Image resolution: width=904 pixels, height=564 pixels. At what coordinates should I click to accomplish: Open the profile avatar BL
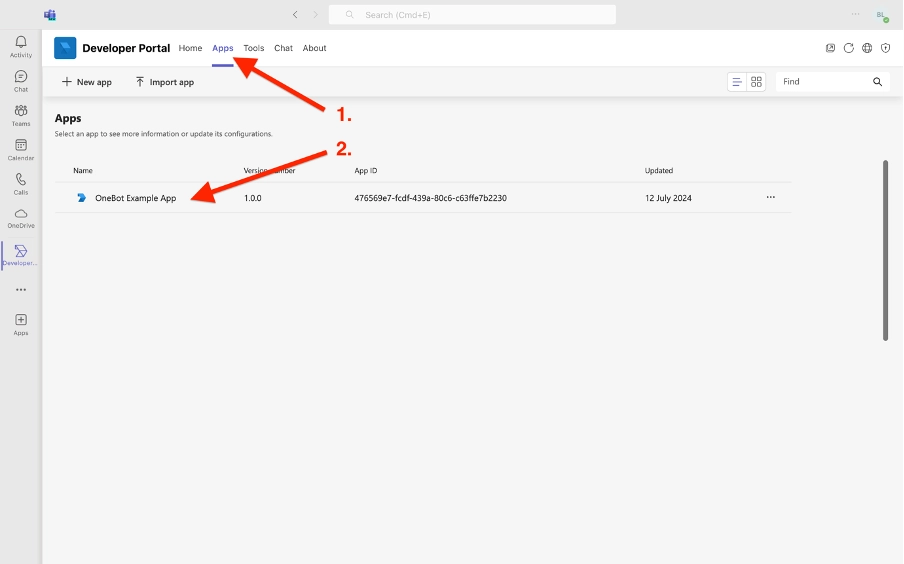882,16
